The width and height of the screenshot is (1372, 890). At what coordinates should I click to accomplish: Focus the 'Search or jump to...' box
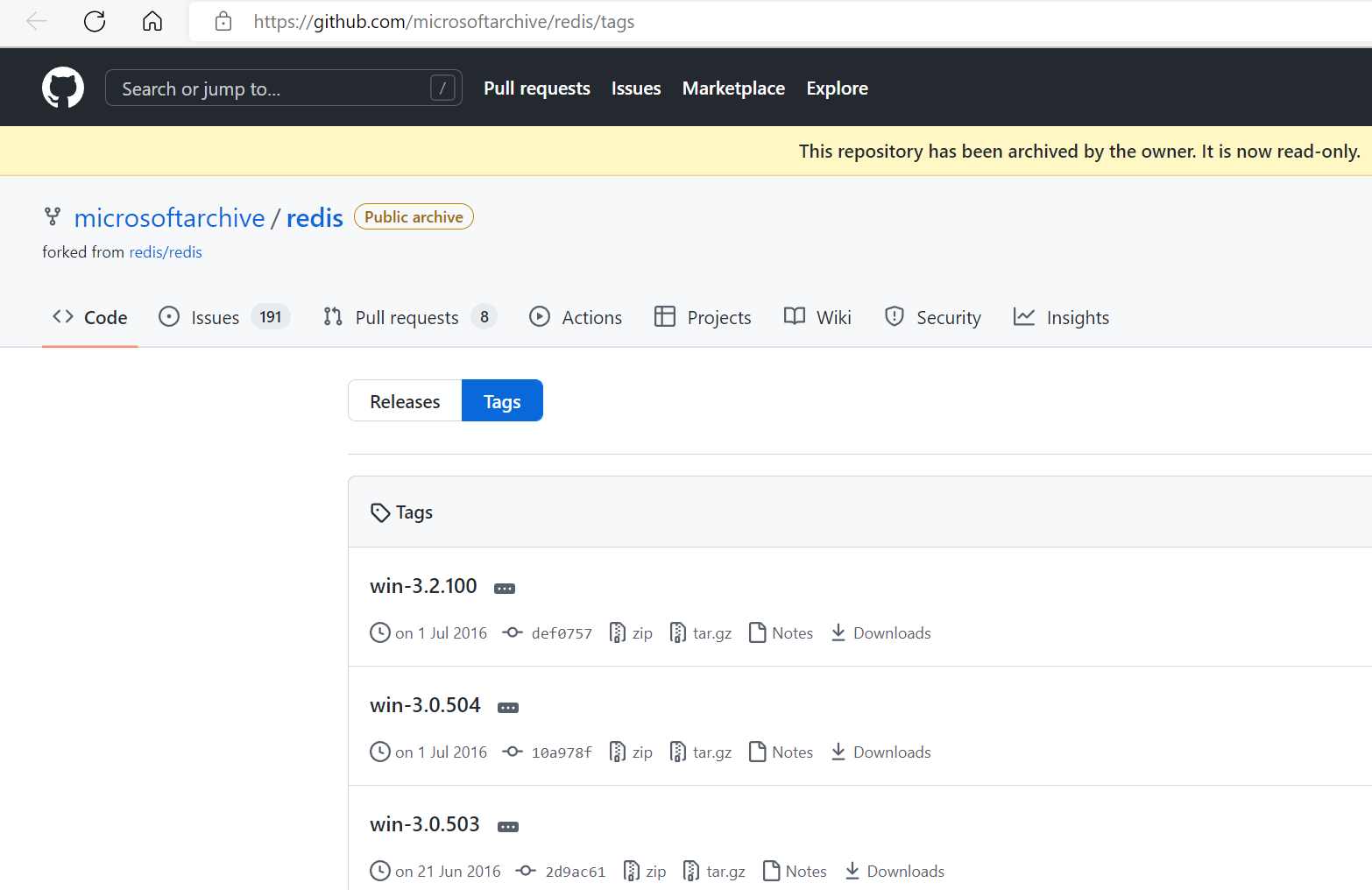point(284,88)
